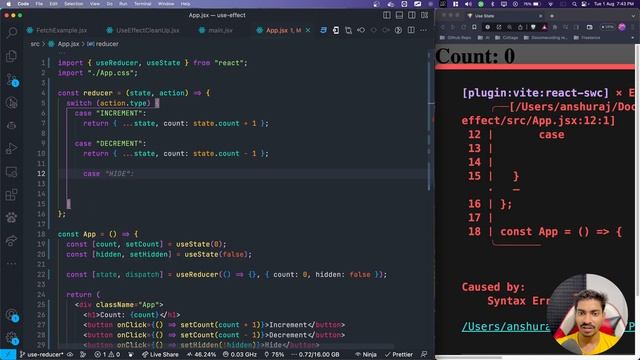Image resolution: width=640 pixels, height=360 pixels.
Task: Open Freelance bookmarks folder
Action: pos(587,38)
